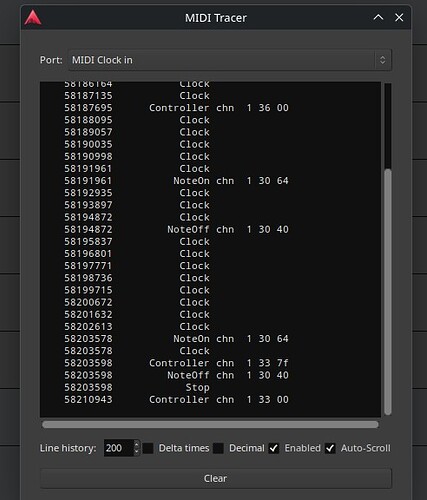The image size is (427, 500).
Task: Click the Clock line at 58189057
Action: [x=137, y=132]
